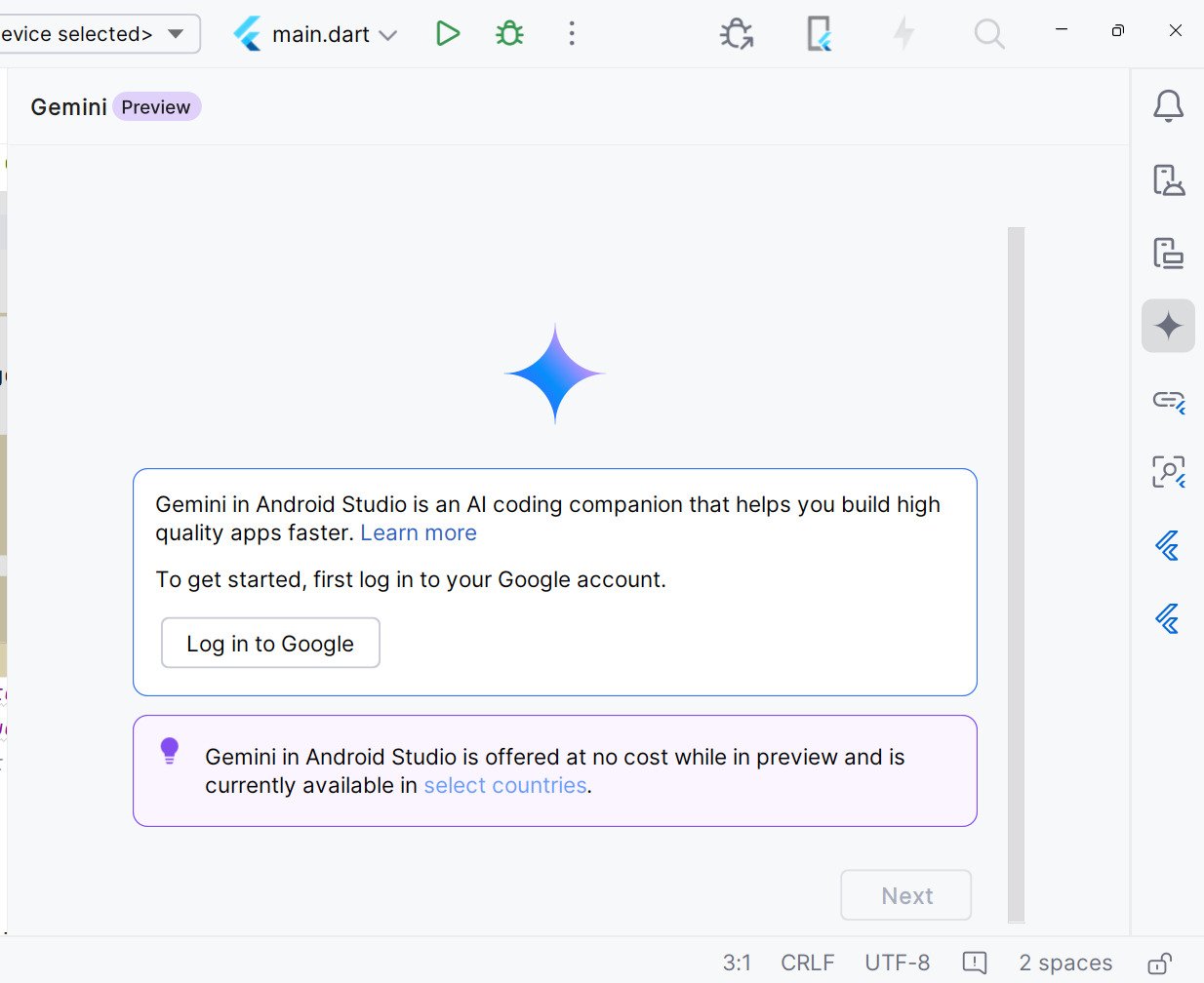Minimize the Android Studio window
The height and width of the screenshot is (983, 1204).
tap(1062, 30)
